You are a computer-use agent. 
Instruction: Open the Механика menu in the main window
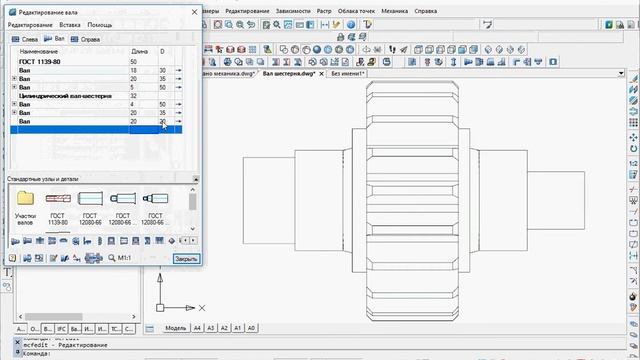pyautogui.click(x=394, y=11)
